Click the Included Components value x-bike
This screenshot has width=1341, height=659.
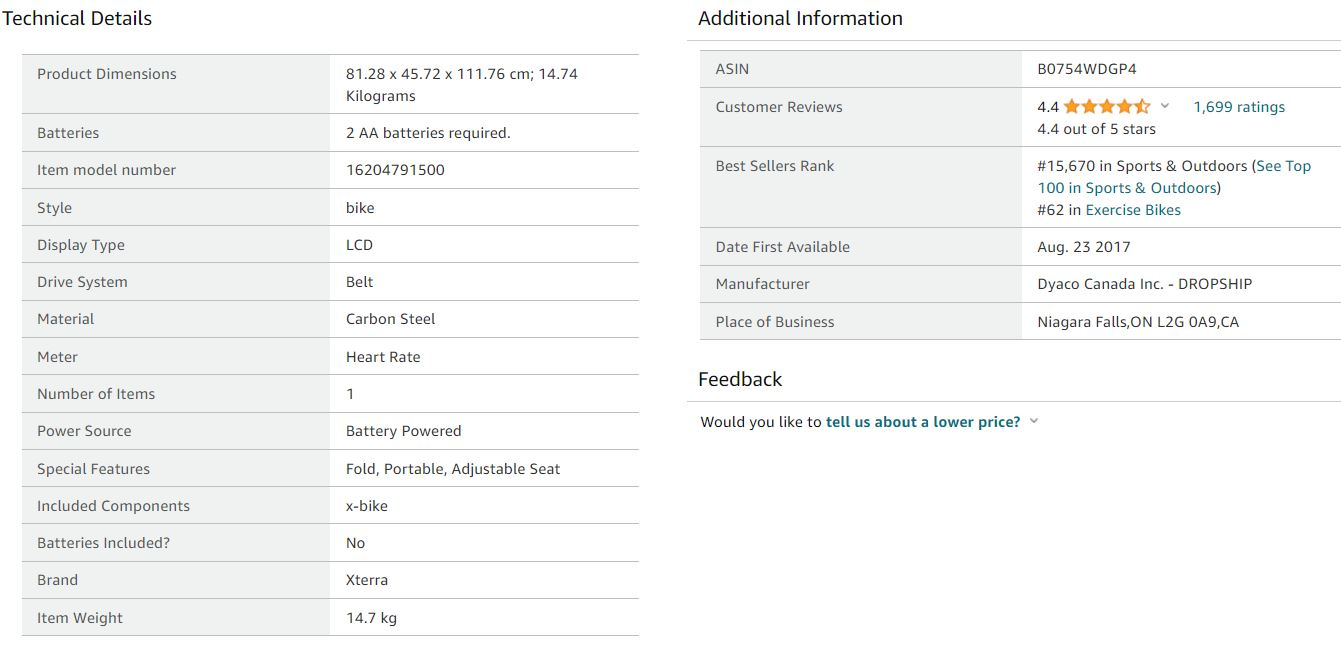pyautogui.click(x=367, y=506)
